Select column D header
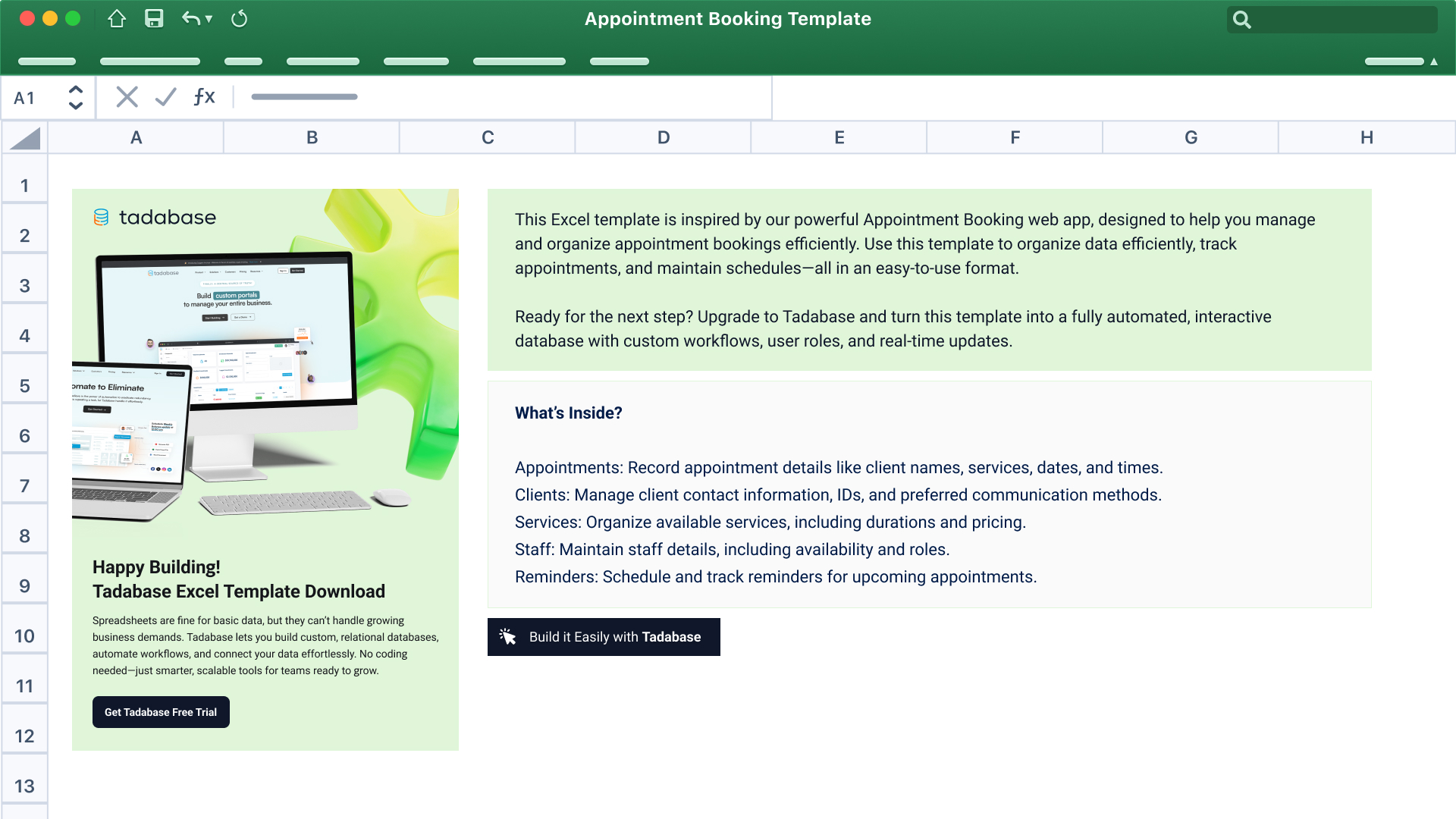This screenshot has width=1456, height=819. point(664,137)
